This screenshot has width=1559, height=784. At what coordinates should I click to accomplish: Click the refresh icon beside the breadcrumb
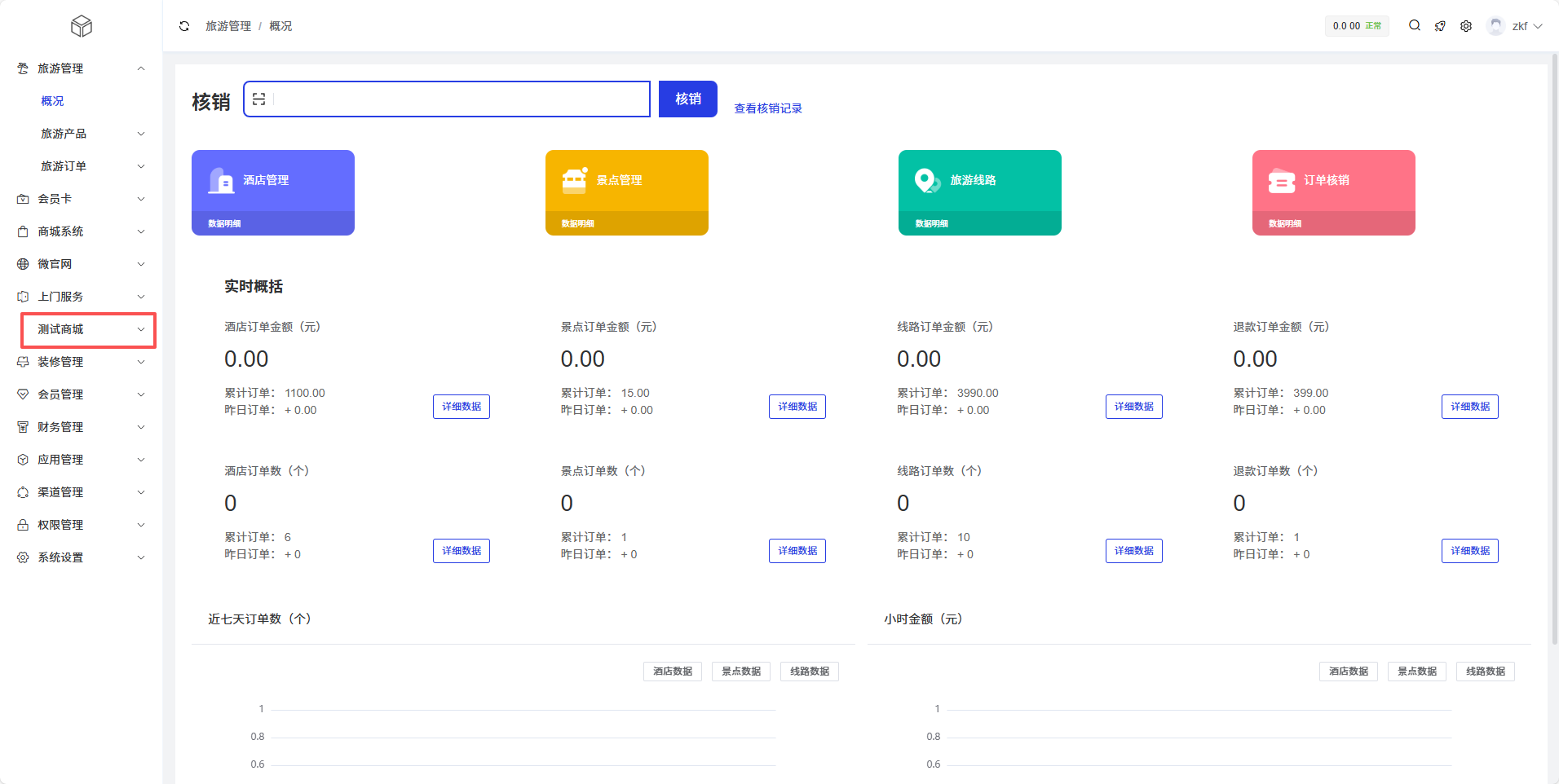[x=184, y=26]
